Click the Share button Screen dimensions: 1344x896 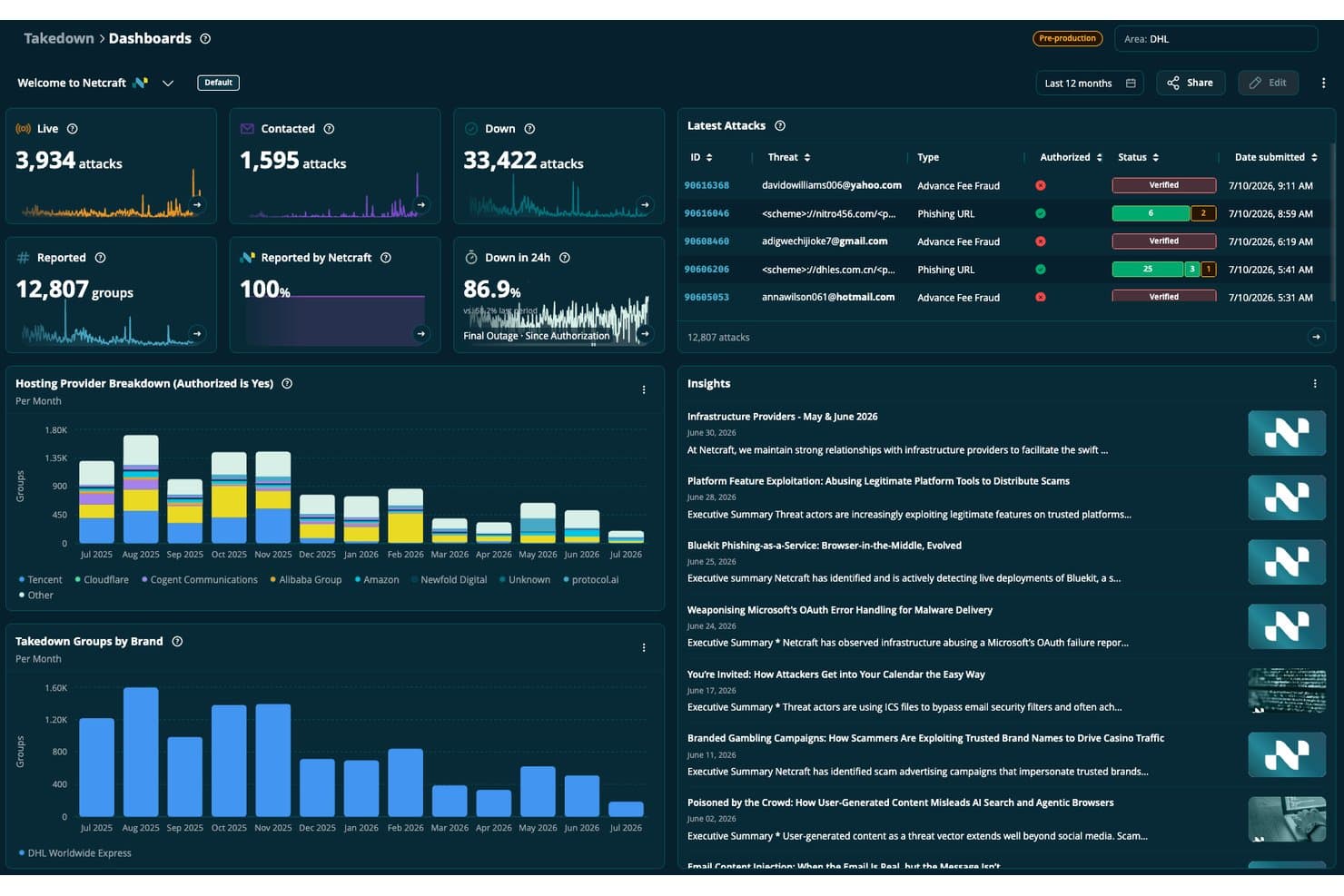tap(1191, 83)
